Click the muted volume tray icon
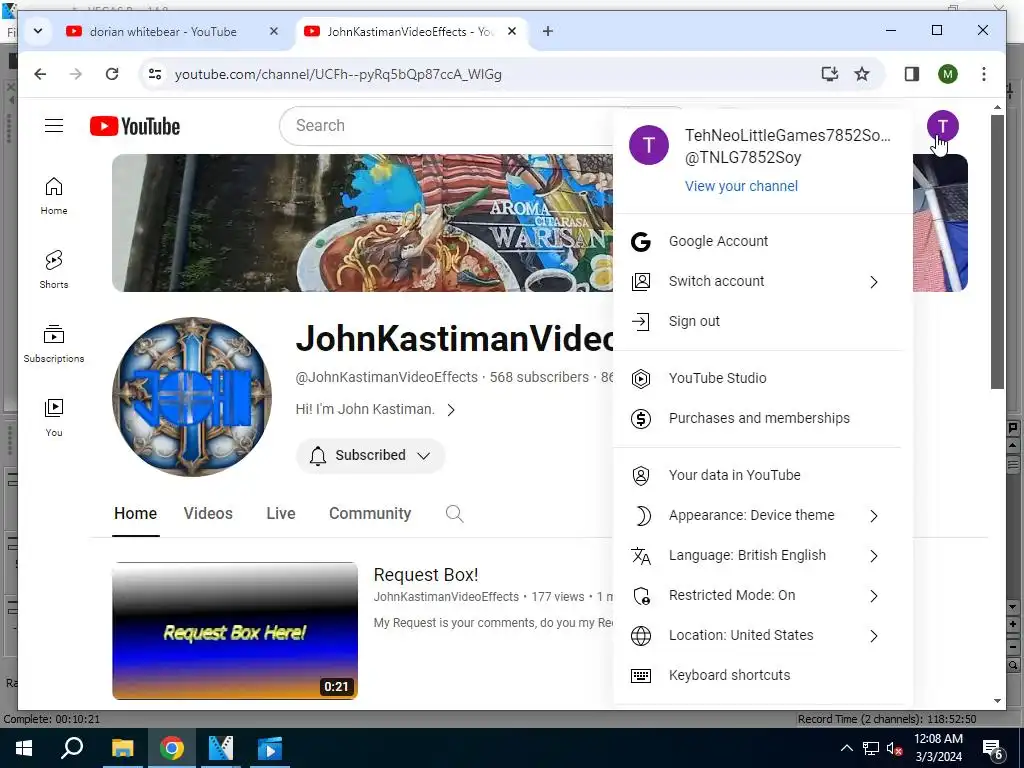The height and width of the screenshot is (768, 1024). point(894,748)
